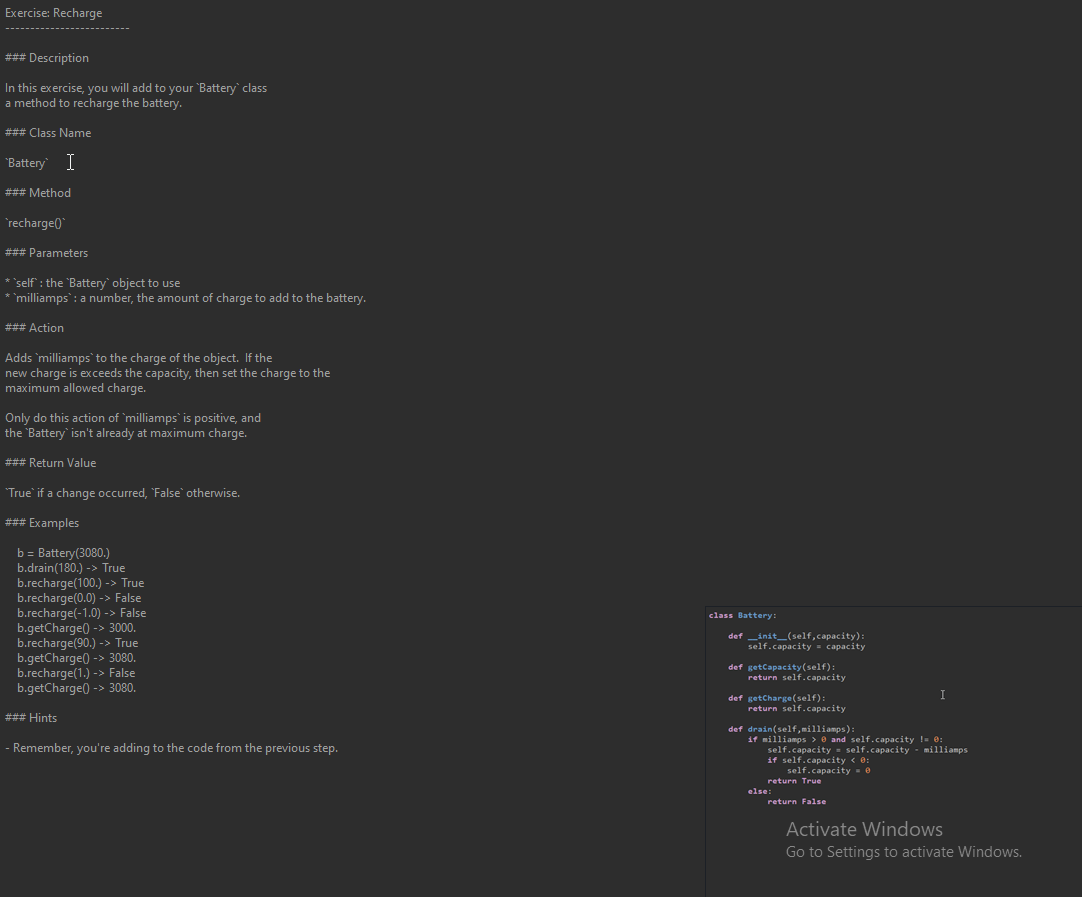Screen dimensions: 1082x897
Task: Click the '### Class Name' heading
Action: (x=48, y=132)
